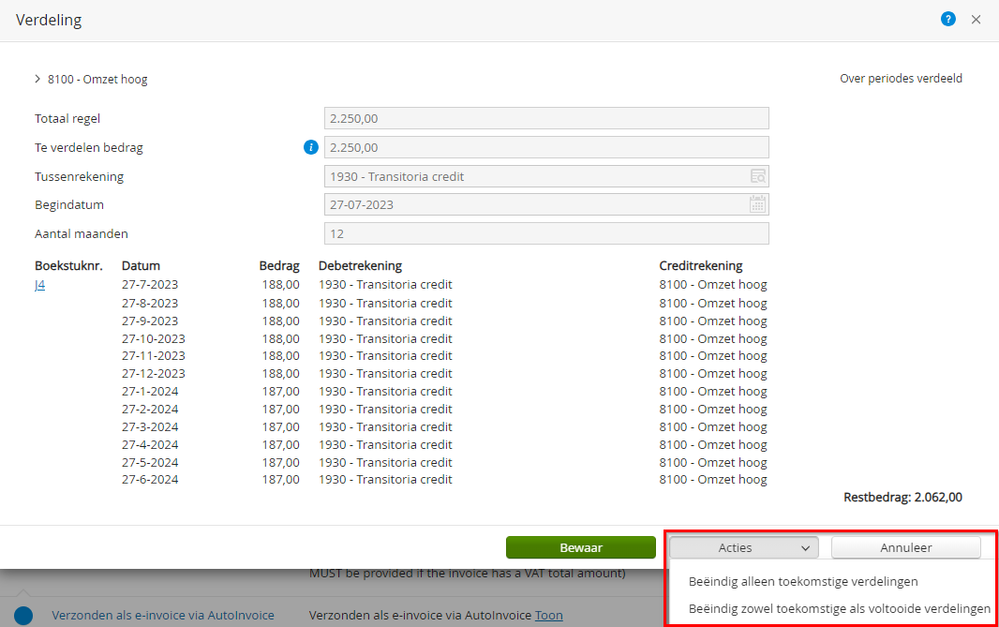
Task: Click the Creditrekening column header
Action: tap(701, 266)
